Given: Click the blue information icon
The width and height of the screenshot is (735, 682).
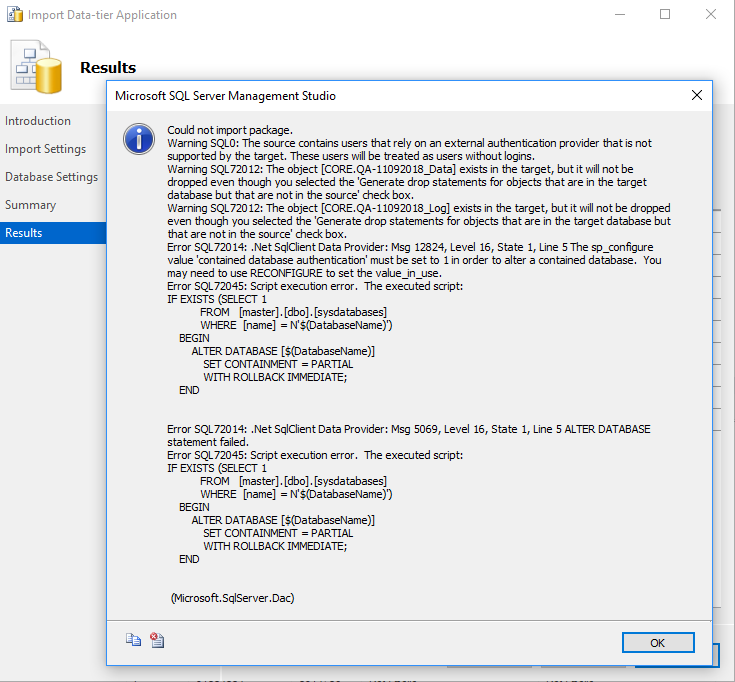Looking at the screenshot, I should coord(139,139).
